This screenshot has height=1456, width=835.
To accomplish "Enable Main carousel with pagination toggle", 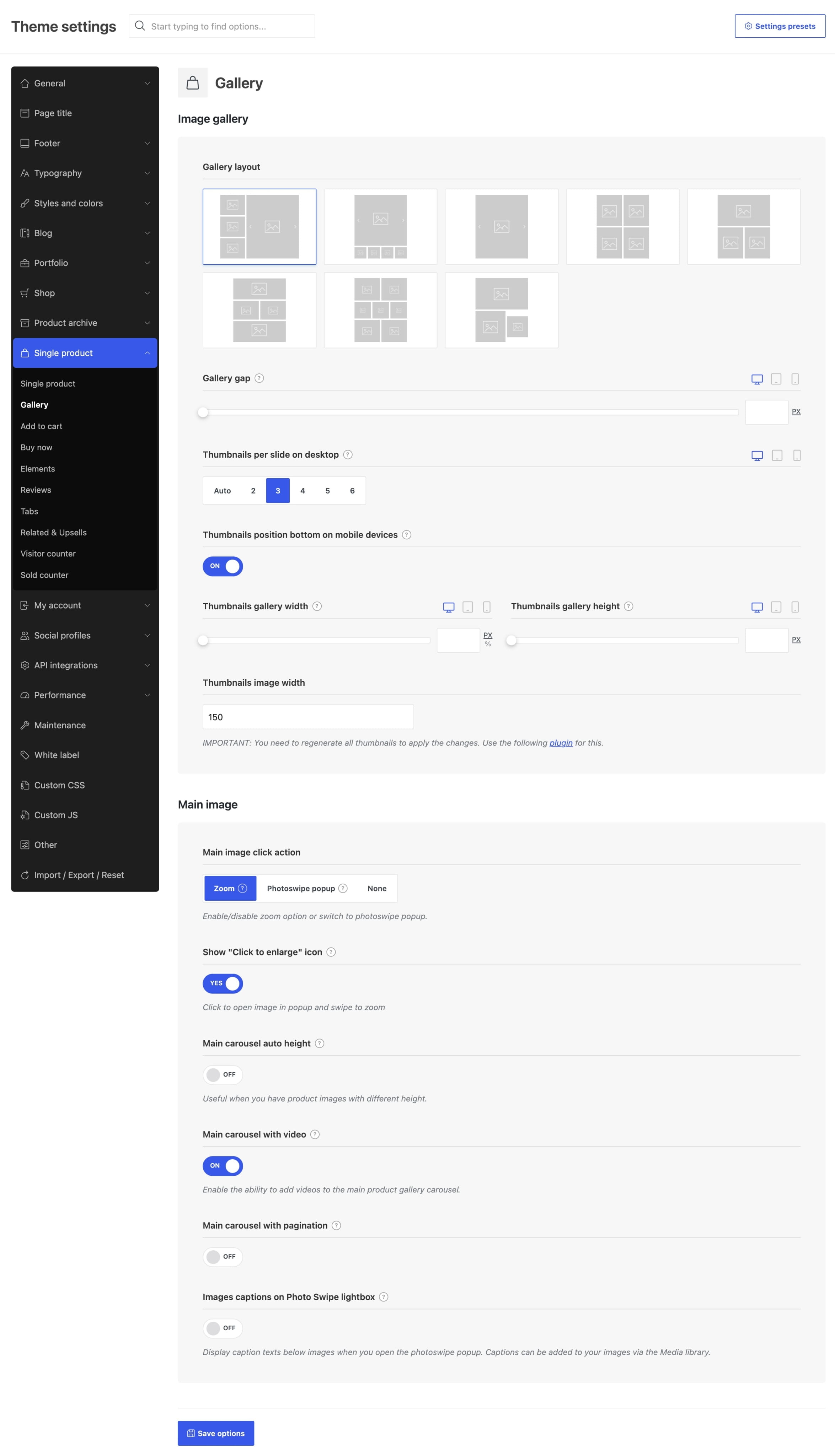I will click(x=223, y=1257).
